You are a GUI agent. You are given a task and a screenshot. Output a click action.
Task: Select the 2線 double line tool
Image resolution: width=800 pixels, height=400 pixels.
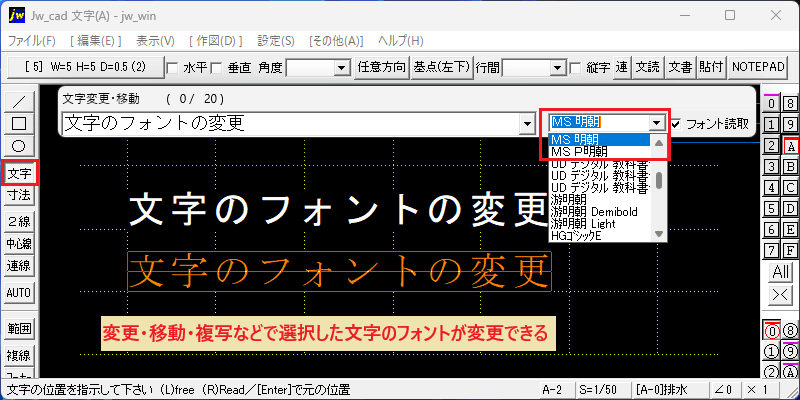pyautogui.click(x=19, y=221)
